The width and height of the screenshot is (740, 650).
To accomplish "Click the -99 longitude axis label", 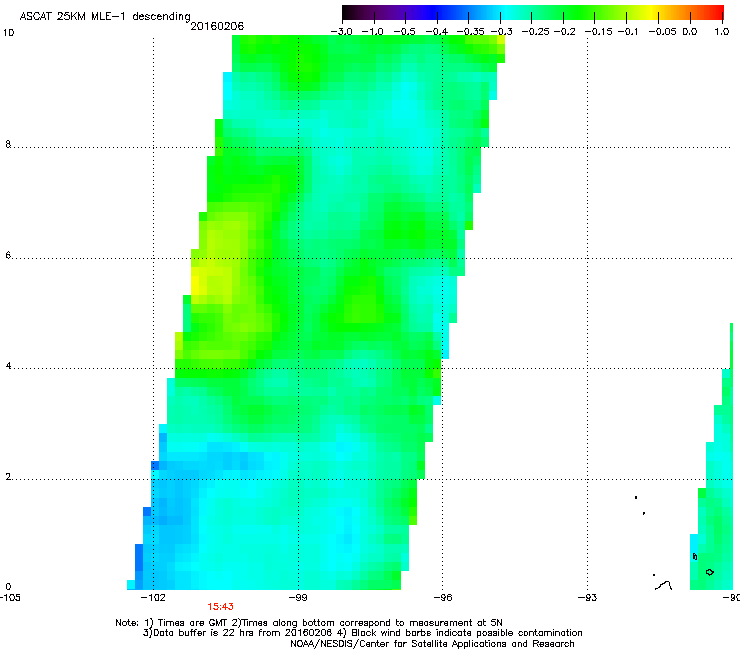I will pyautogui.click(x=298, y=598).
